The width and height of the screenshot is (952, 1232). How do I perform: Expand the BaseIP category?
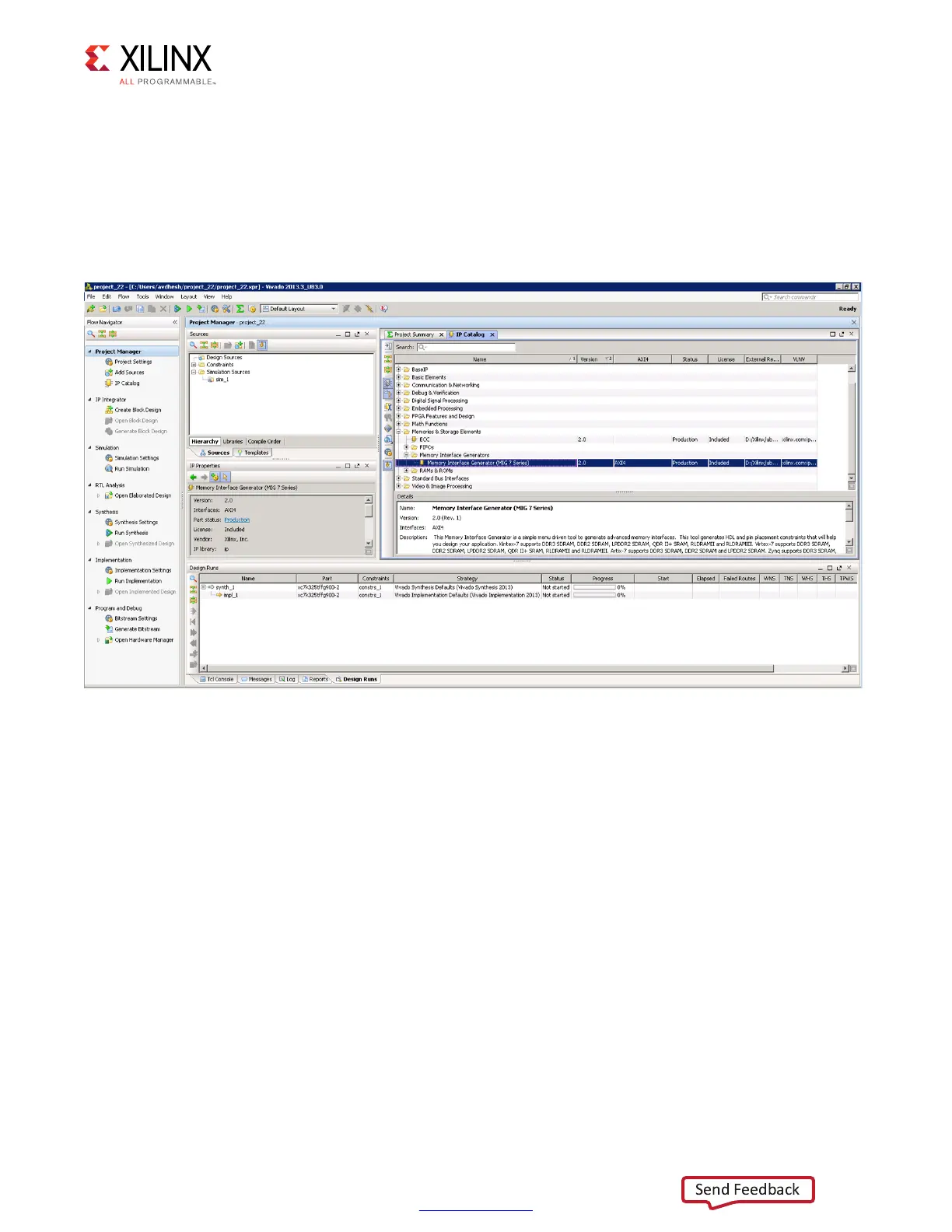(398, 369)
